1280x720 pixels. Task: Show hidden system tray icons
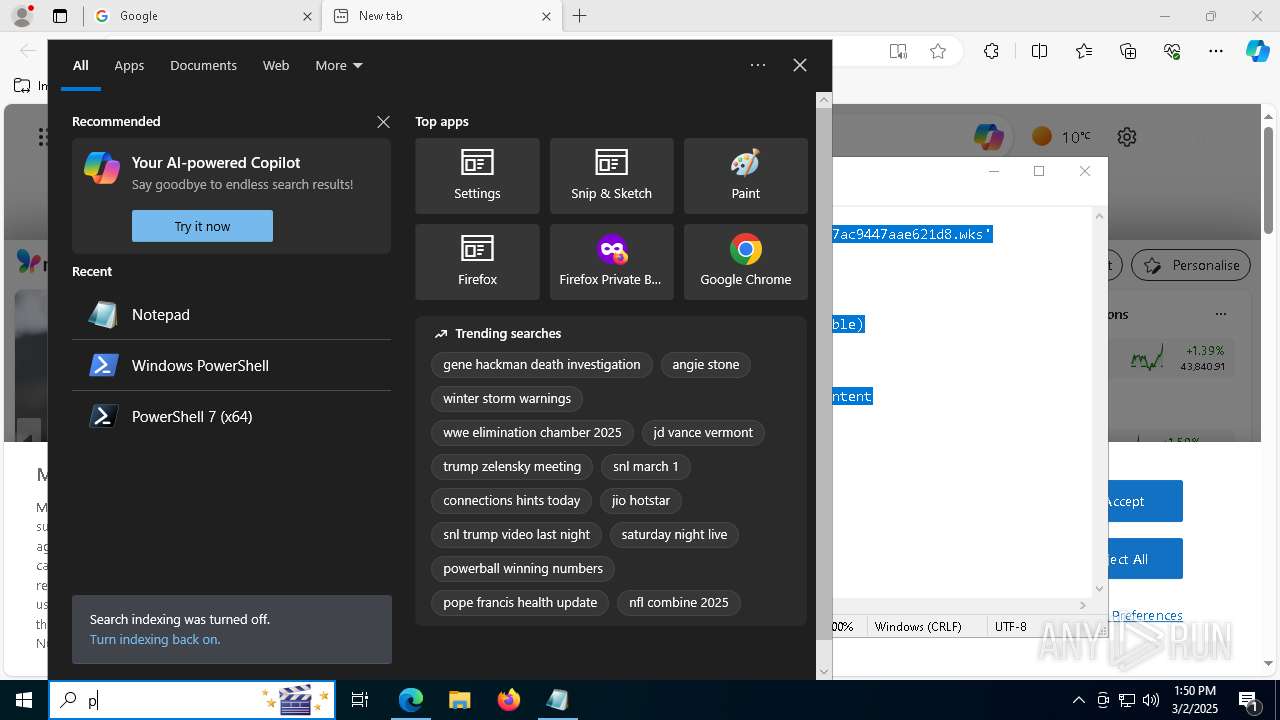coord(1078,700)
